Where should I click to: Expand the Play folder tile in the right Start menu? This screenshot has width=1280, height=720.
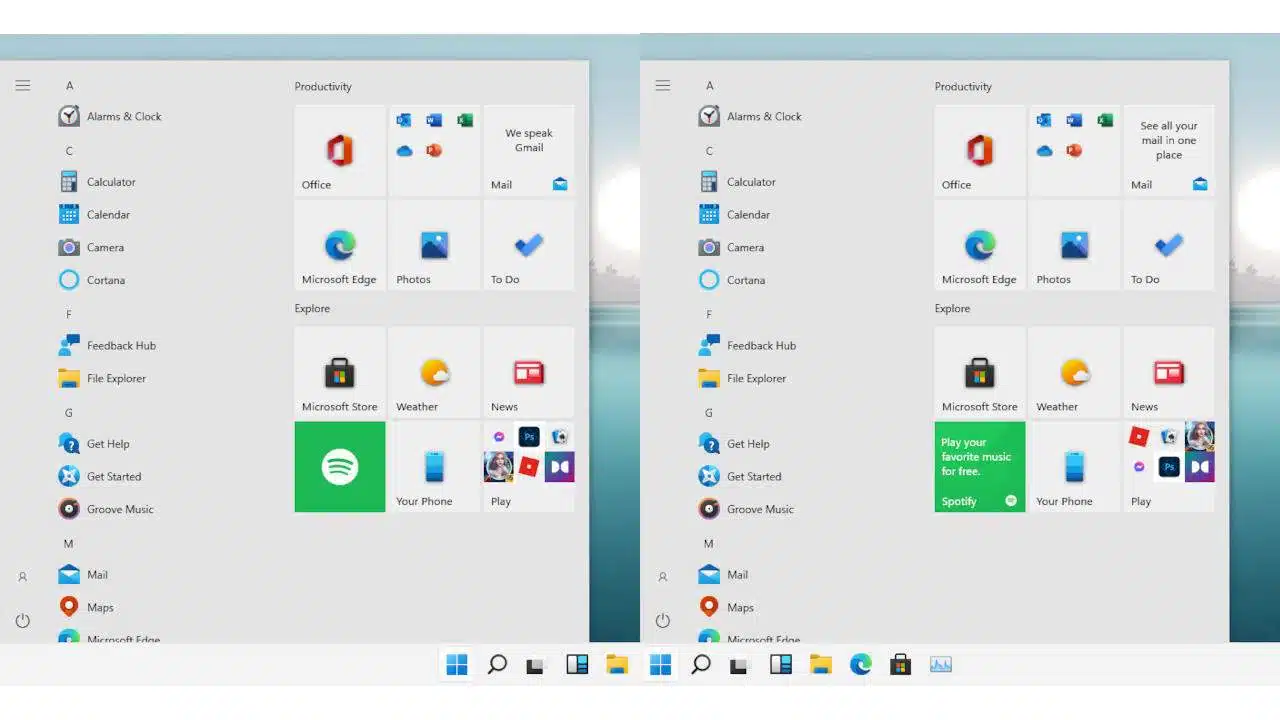pyautogui.click(x=1168, y=467)
